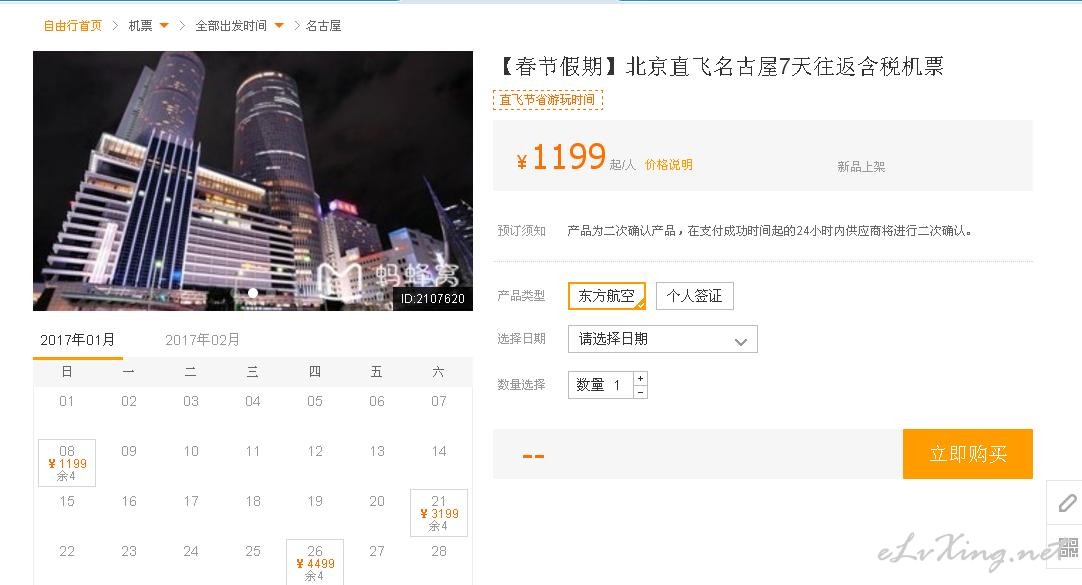Image resolution: width=1082 pixels, height=585 pixels.
Task: Open the 自由行首页 breadcrumb link
Action: pos(72,26)
